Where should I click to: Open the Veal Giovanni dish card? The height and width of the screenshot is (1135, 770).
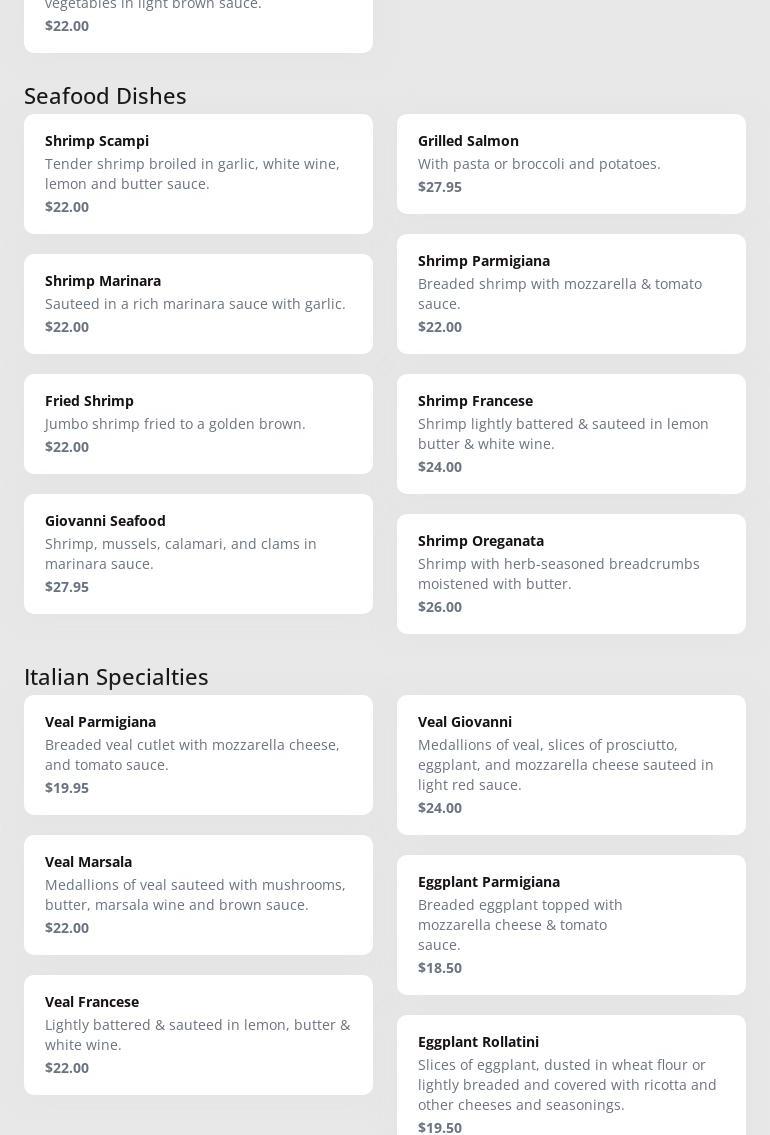[571, 764]
